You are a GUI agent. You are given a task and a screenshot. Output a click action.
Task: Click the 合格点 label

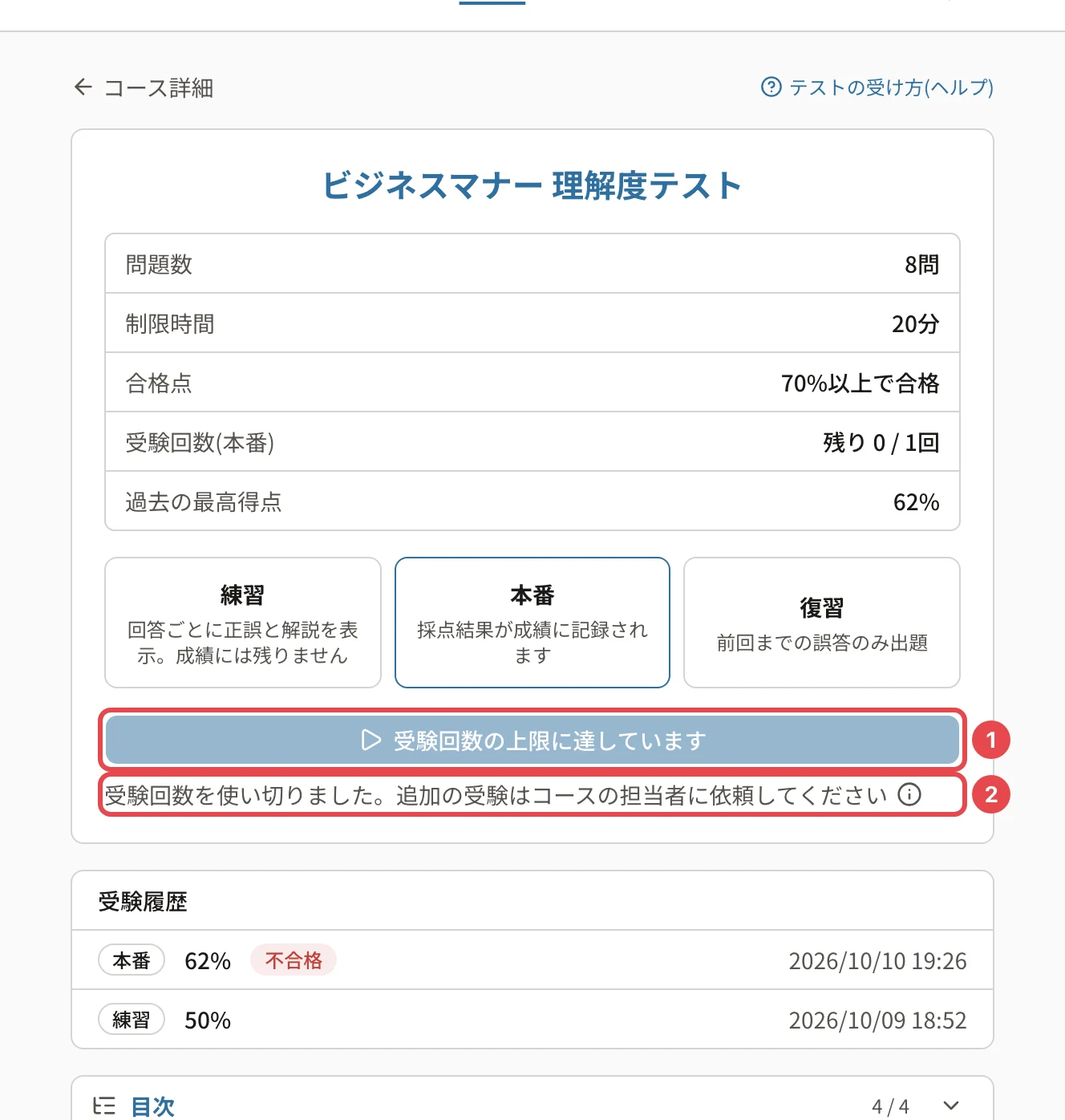coord(159,383)
